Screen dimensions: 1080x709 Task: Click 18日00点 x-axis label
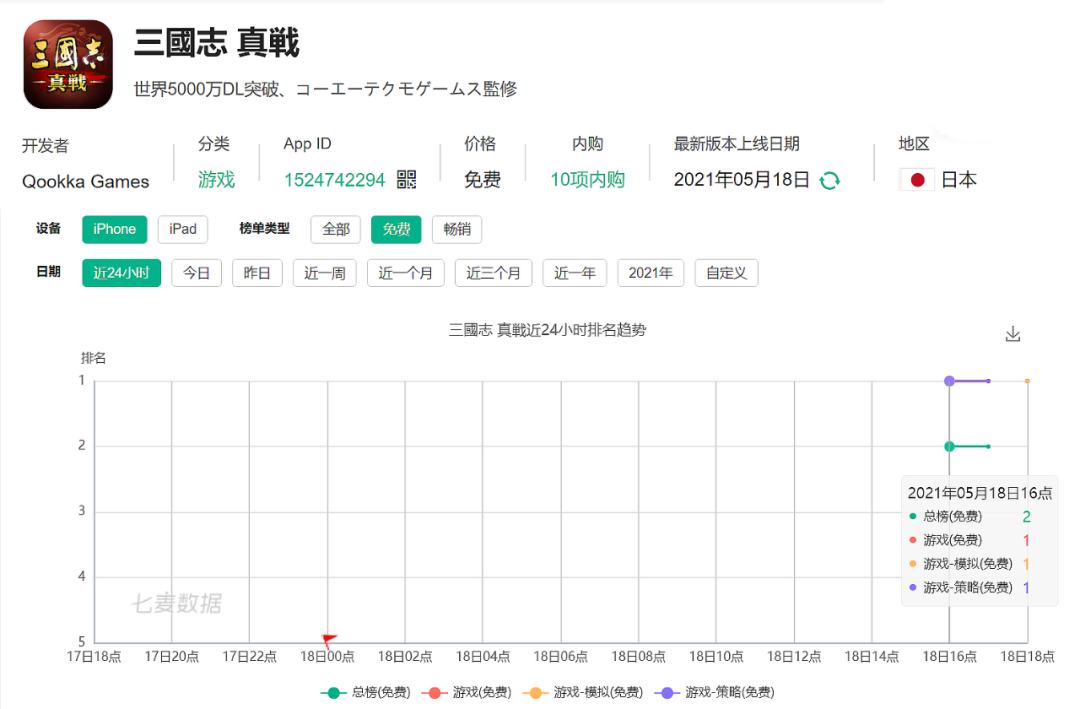tap(327, 657)
